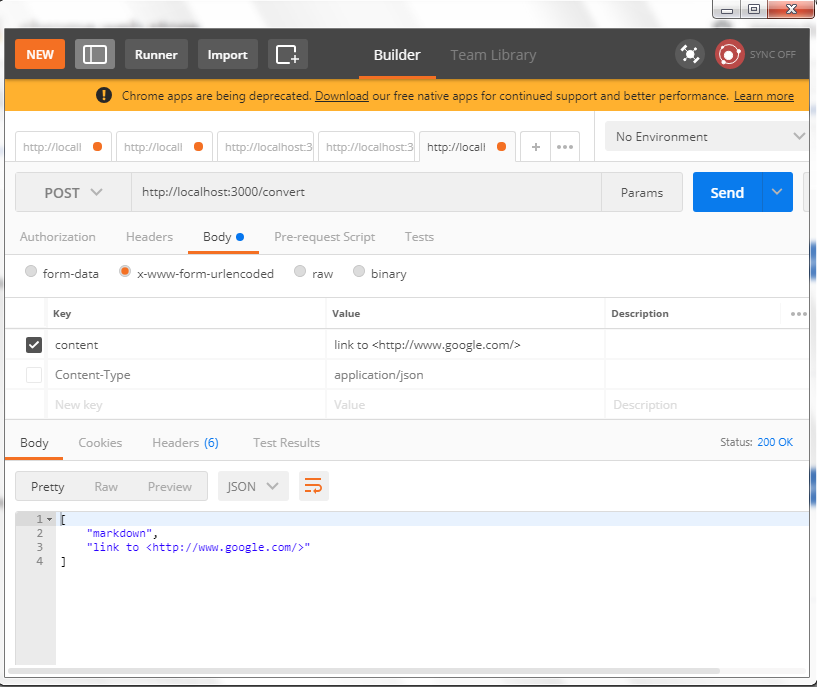Open the Params editor
This screenshot has width=817, height=687.
click(x=642, y=192)
